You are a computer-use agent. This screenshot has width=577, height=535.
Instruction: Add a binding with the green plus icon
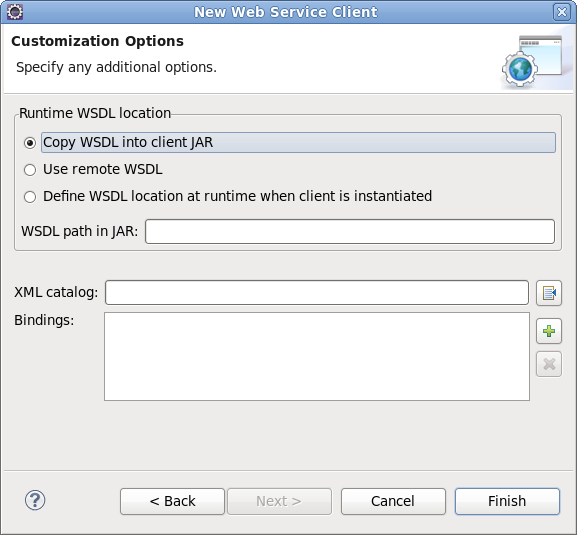pyautogui.click(x=549, y=331)
